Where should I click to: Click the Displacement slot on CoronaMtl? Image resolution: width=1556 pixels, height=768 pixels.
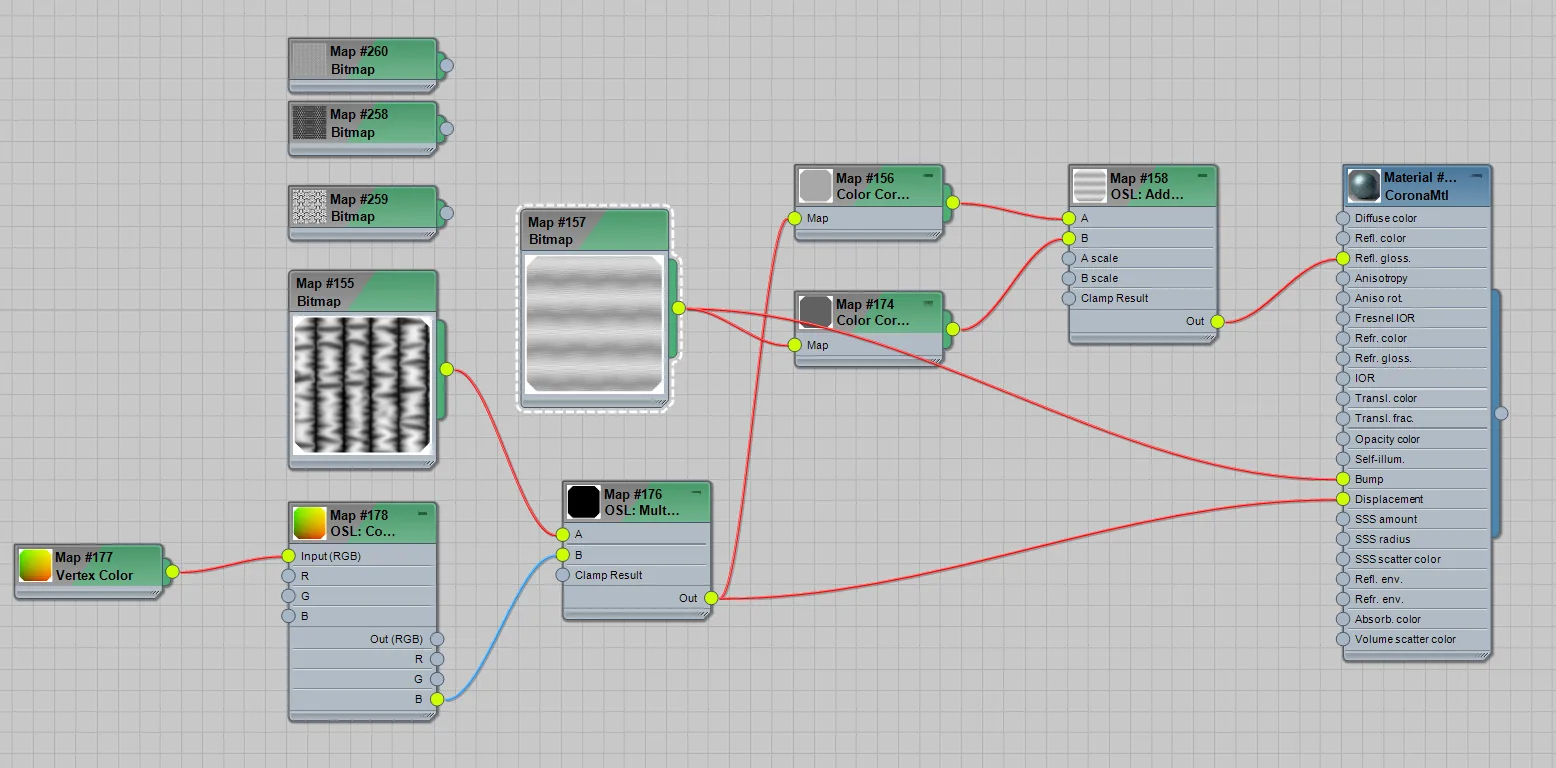[x=1415, y=499]
